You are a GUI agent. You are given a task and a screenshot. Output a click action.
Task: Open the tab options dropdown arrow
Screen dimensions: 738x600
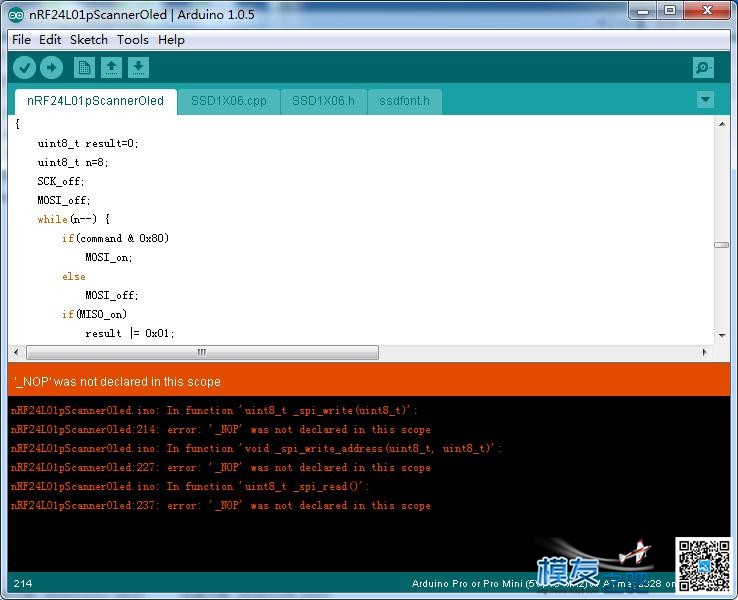705,99
